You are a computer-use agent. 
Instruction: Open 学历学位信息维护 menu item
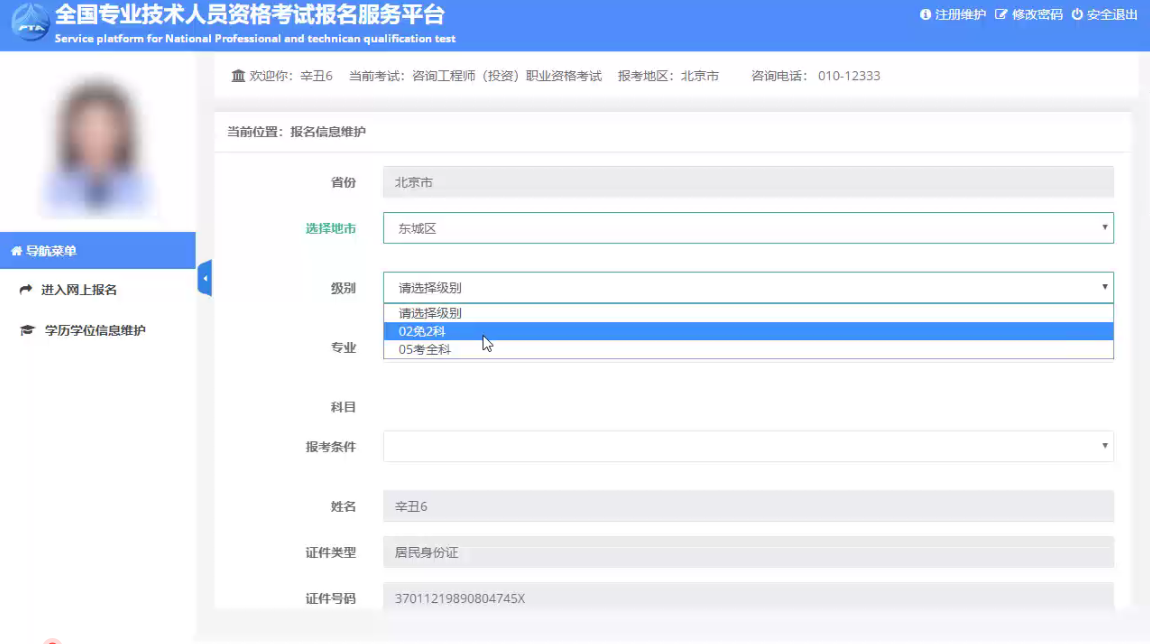click(x=95, y=330)
